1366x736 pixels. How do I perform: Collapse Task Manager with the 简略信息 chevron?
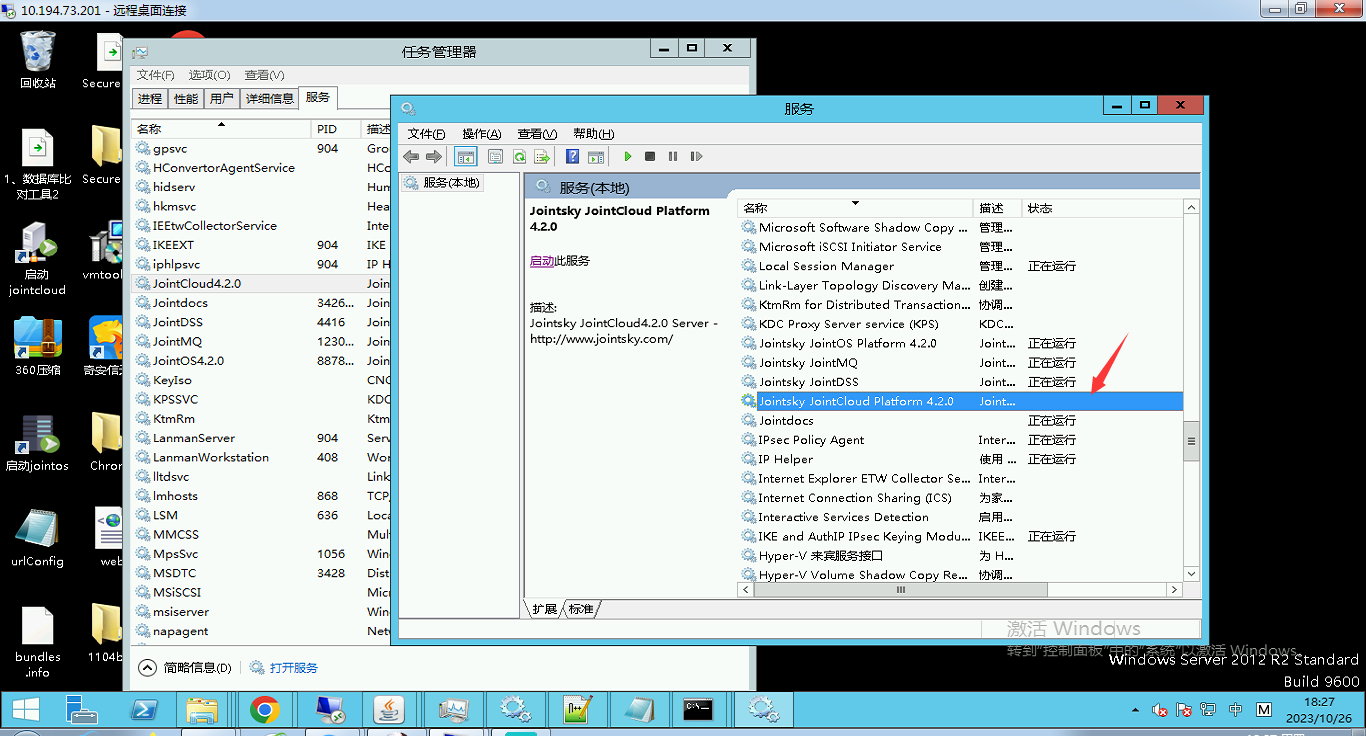click(148, 668)
